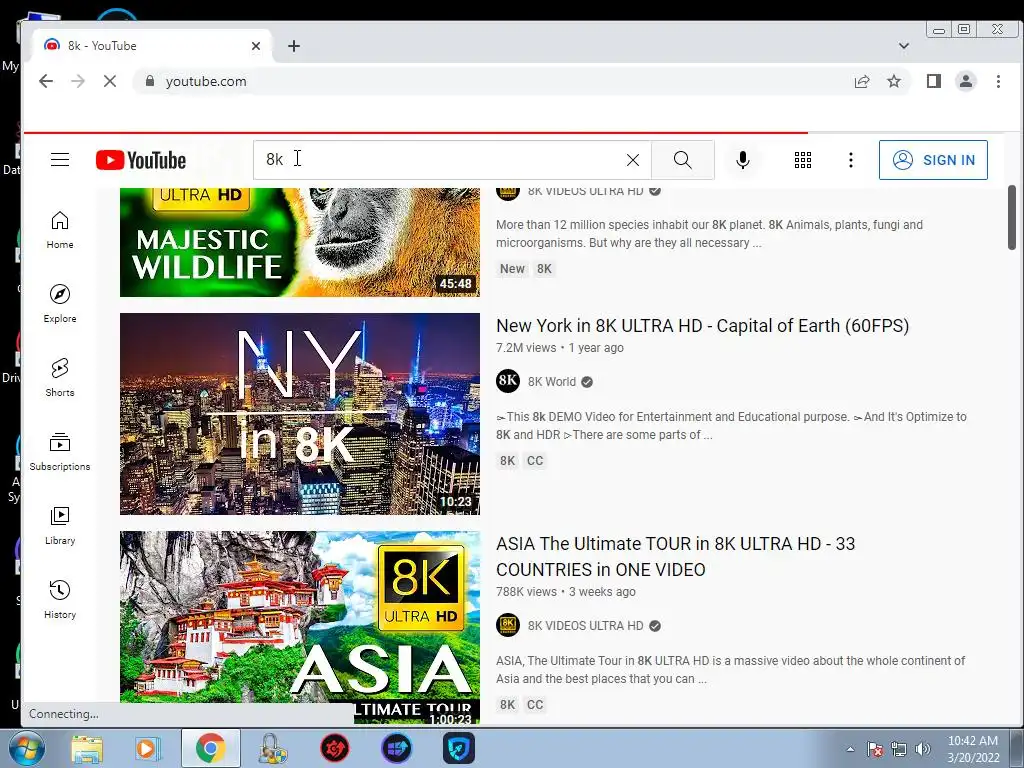This screenshot has height=768, width=1024.
Task: Click the New badge on wildlife video
Action: (512, 269)
